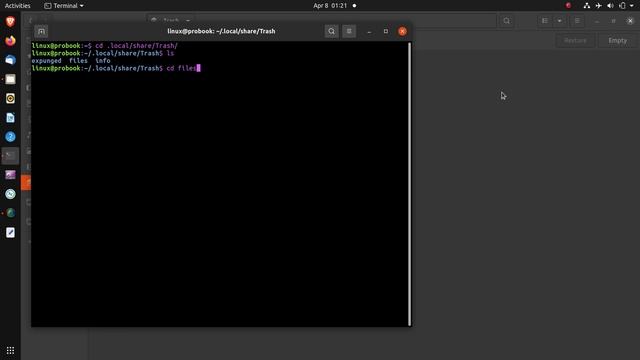Open the text editor icon in dock
Viewport: 640px width, 360px height.
pyautogui.click(x=10, y=233)
